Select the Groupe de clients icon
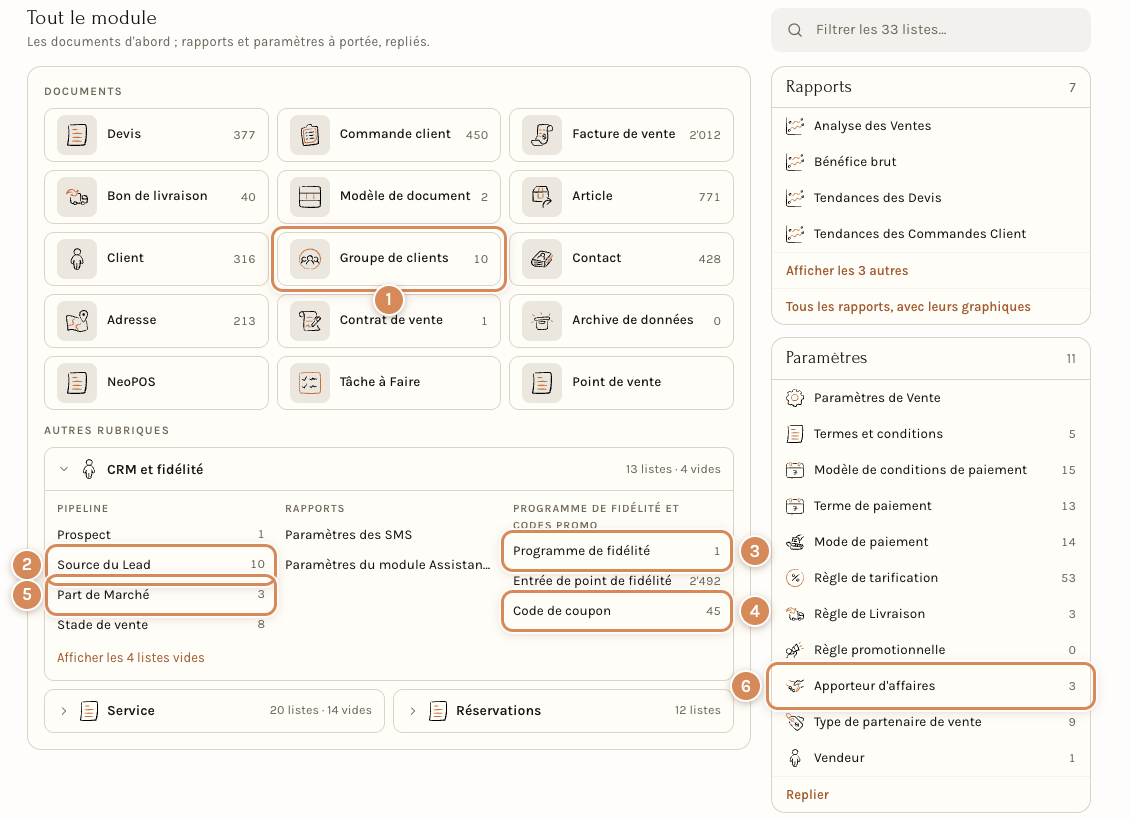 click(x=310, y=259)
